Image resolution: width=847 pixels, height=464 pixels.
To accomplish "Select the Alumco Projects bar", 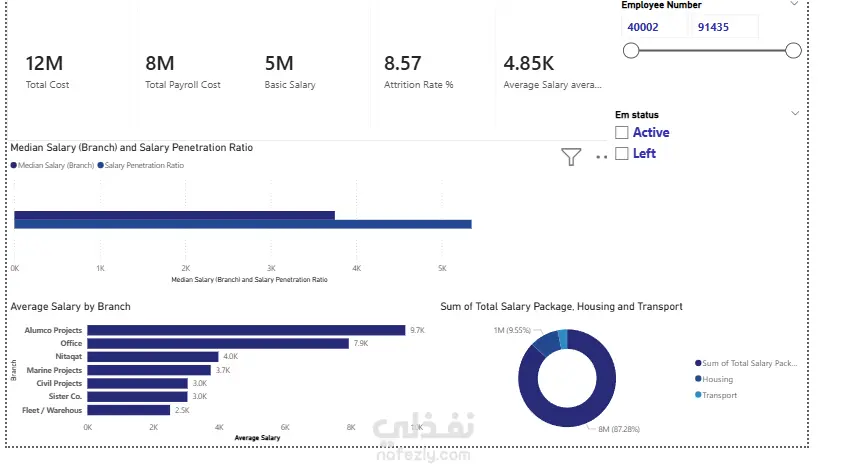I will [246, 330].
